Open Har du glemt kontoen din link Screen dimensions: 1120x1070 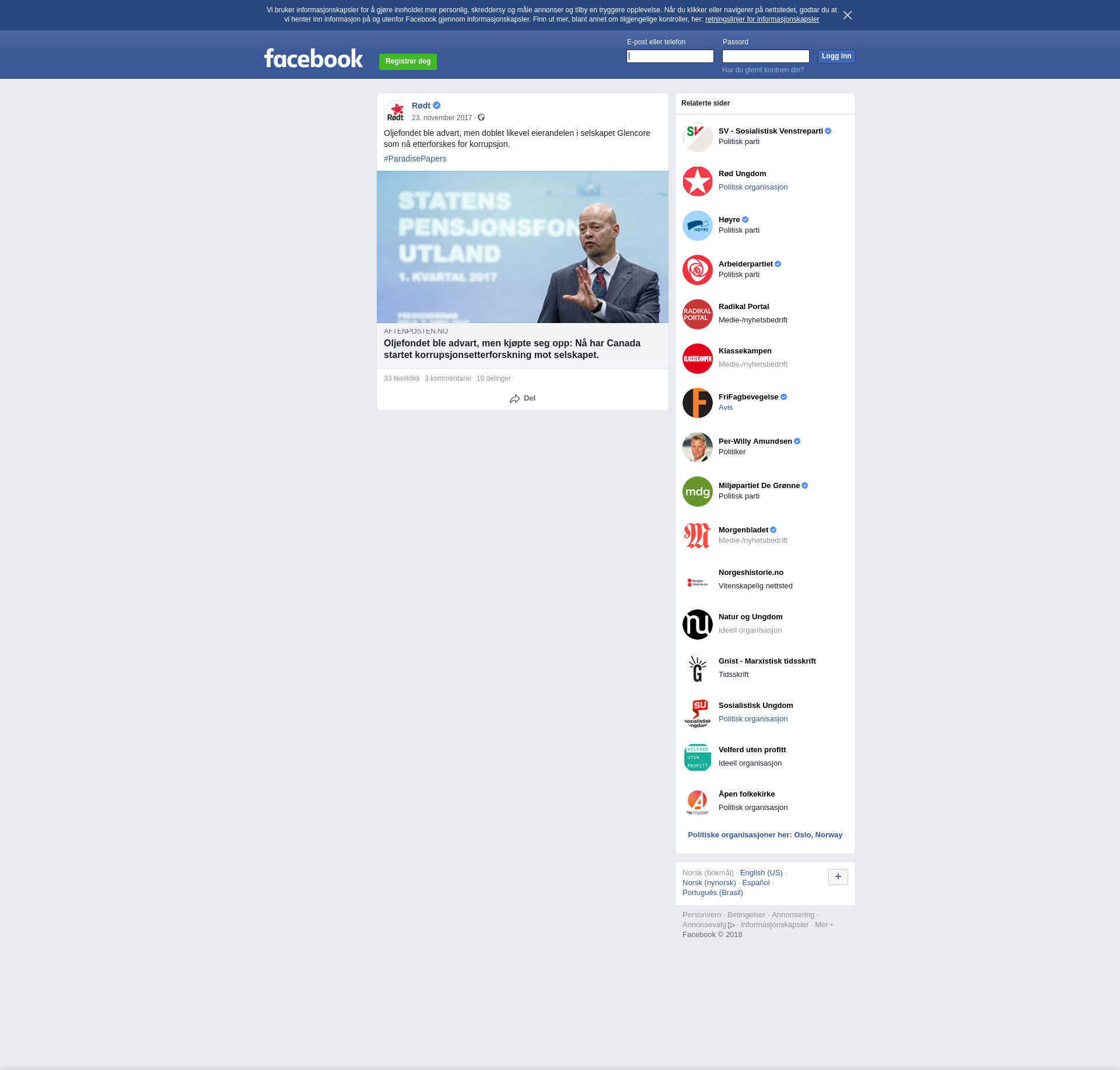763,70
